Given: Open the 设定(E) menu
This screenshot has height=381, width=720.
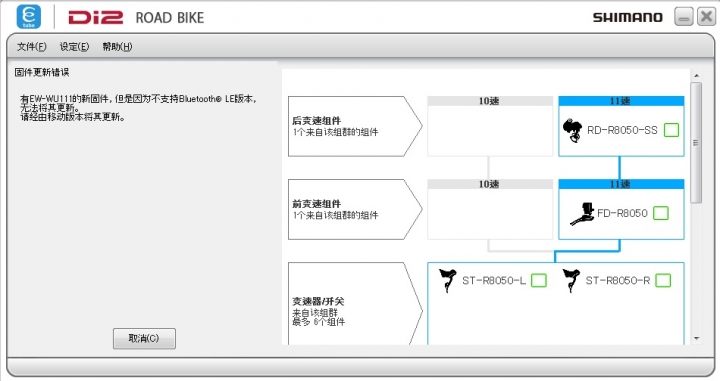Looking at the screenshot, I should (74, 46).
